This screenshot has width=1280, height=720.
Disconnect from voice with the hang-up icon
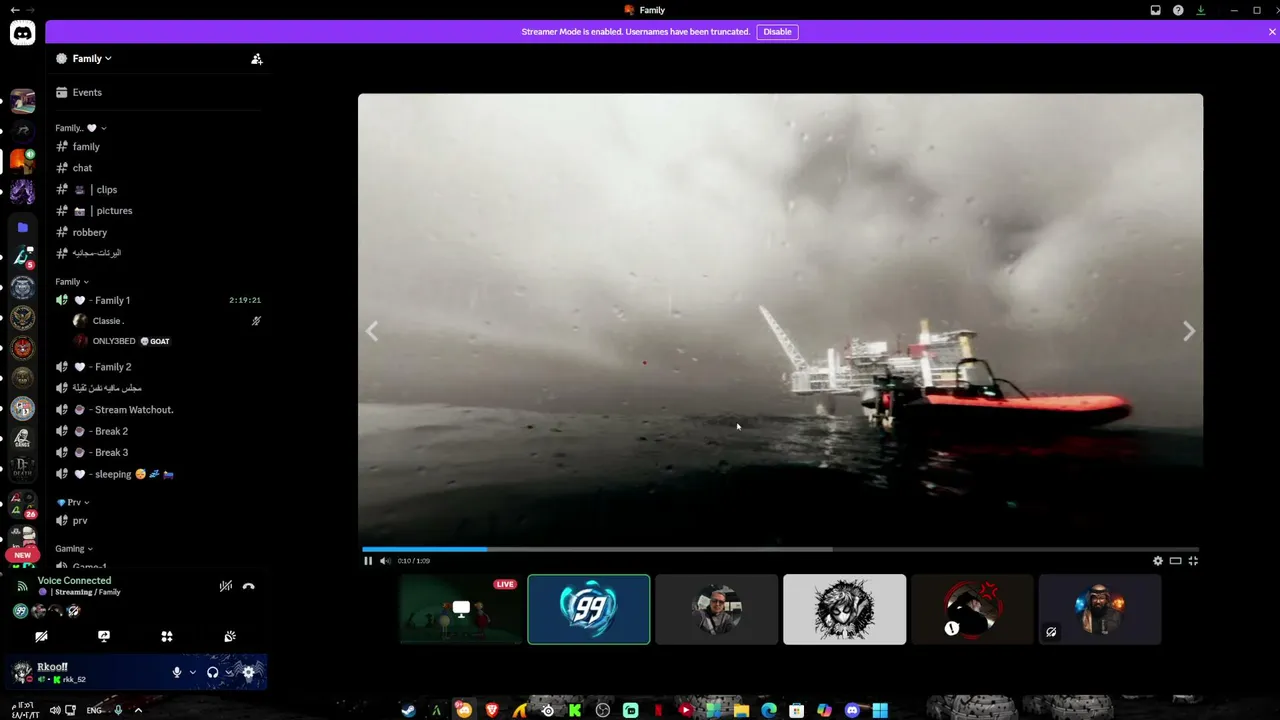point(249,586)
